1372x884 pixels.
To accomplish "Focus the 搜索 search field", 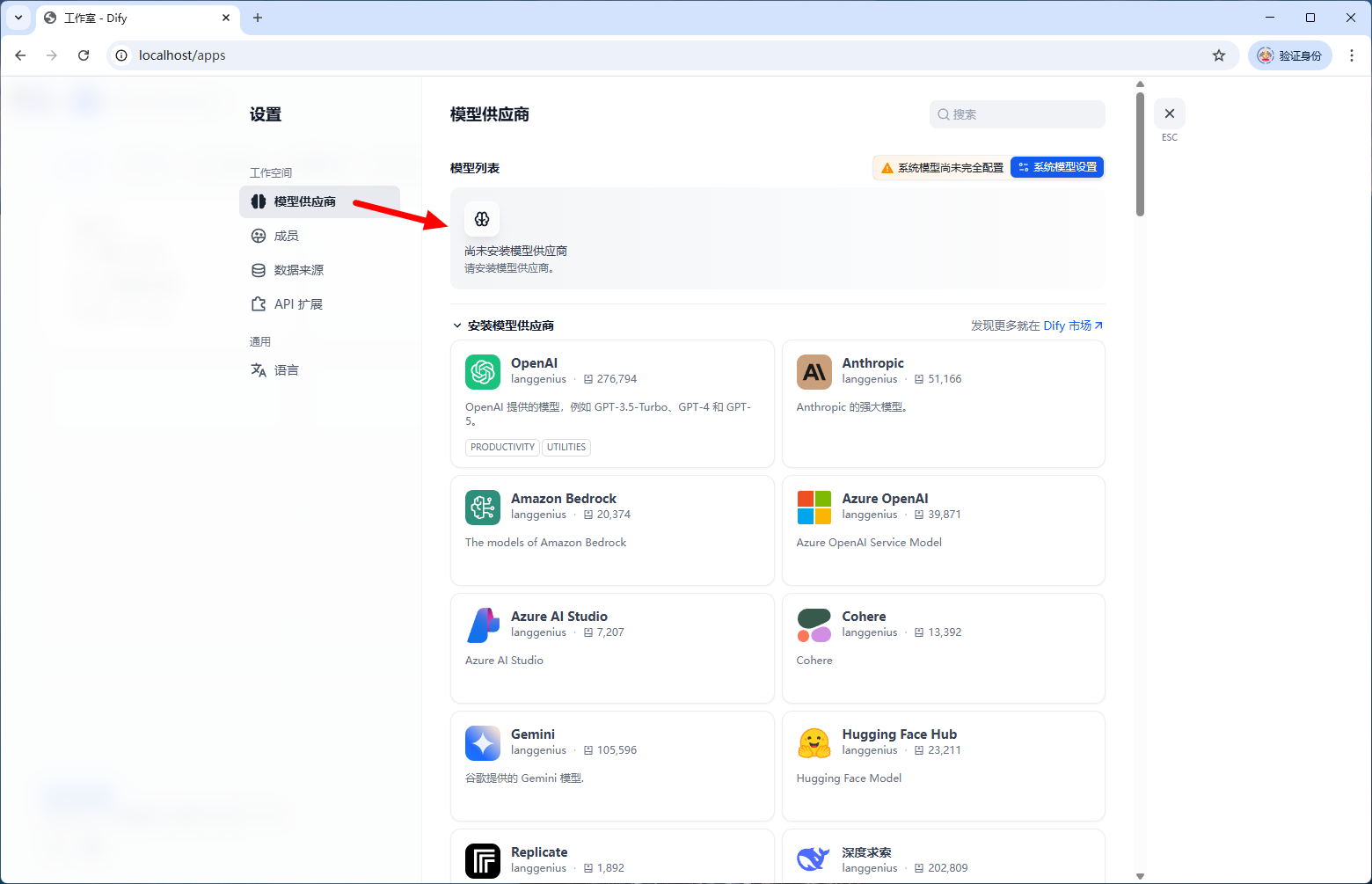I will coord(1018,114).
